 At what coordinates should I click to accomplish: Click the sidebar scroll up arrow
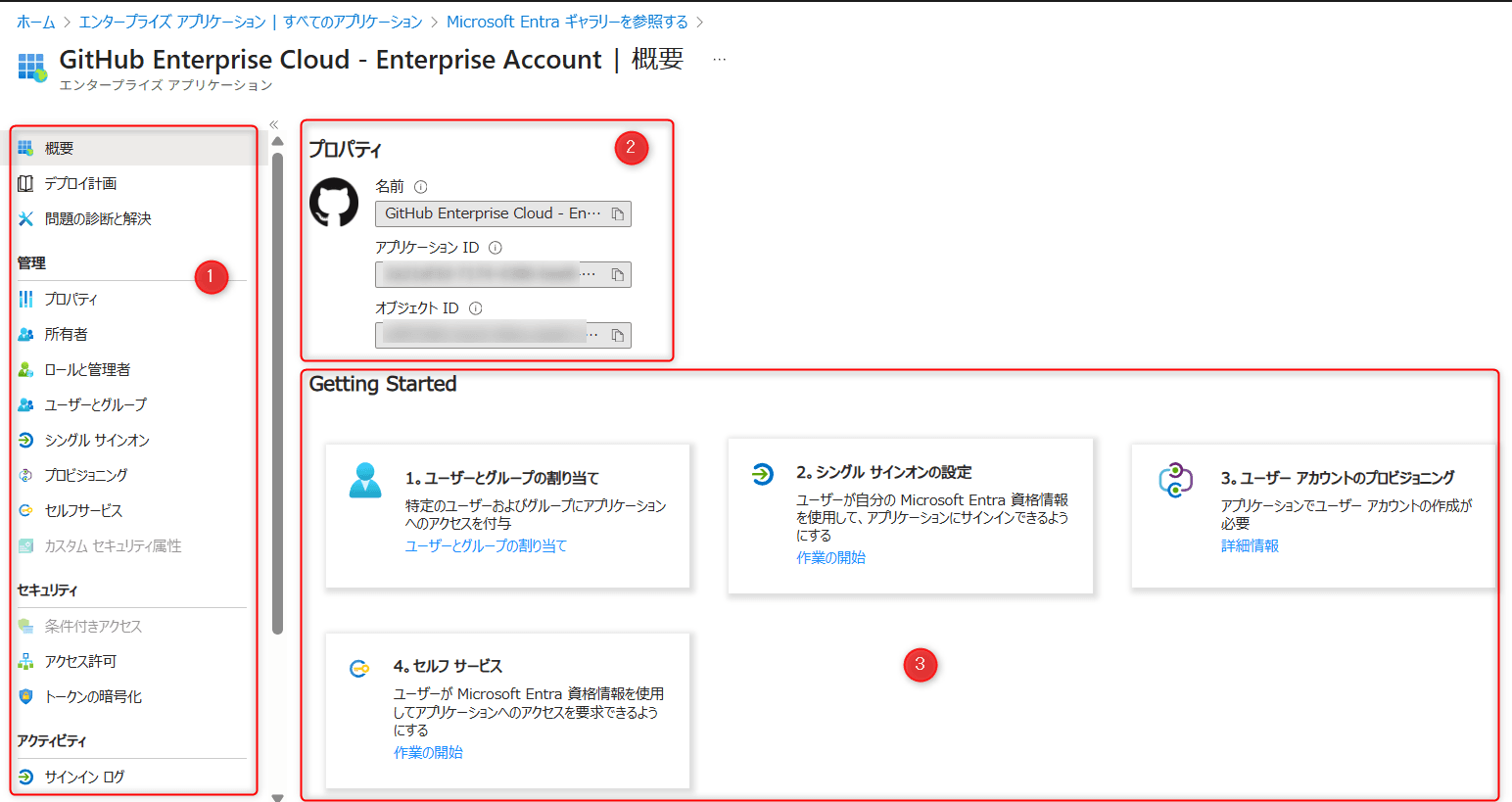(277, 141)
